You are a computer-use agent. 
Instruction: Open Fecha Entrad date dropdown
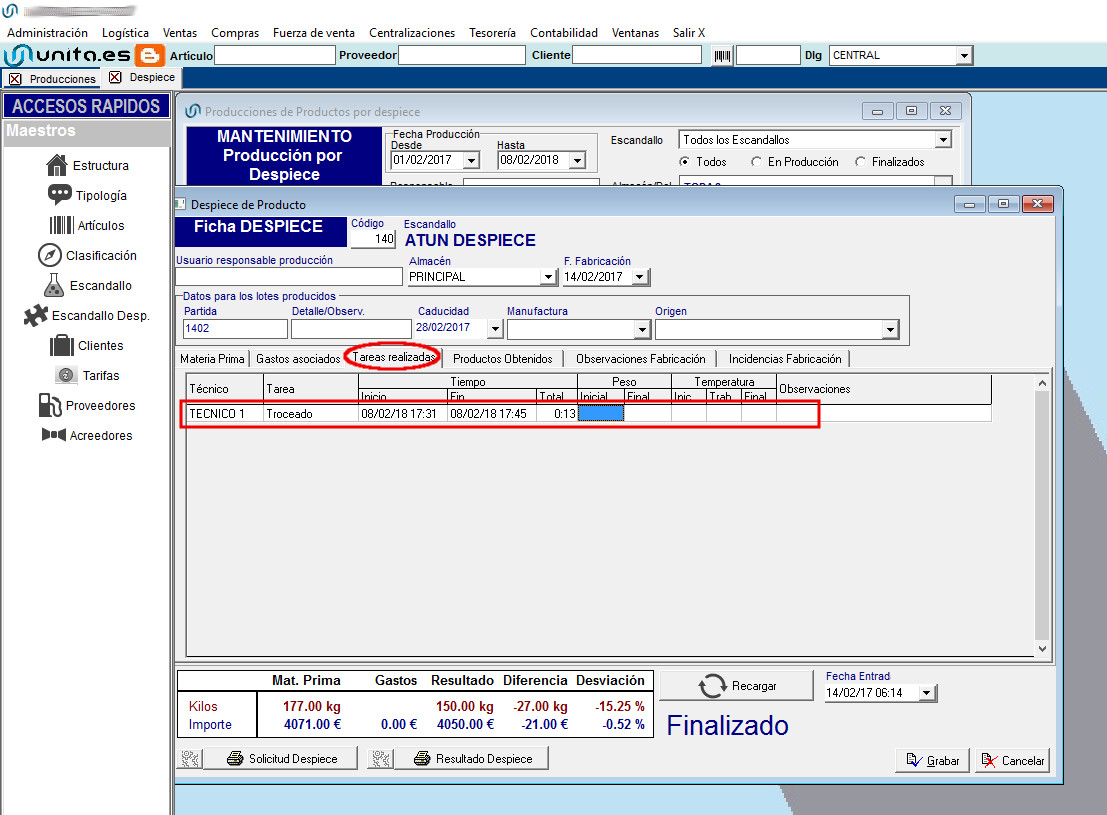coord(926,693)
